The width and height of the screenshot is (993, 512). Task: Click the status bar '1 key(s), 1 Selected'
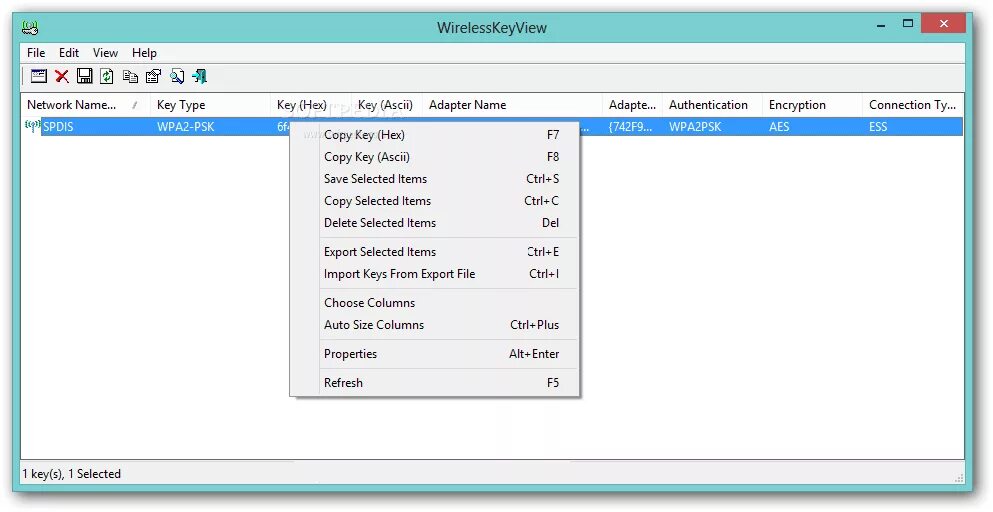pos(72,473)
